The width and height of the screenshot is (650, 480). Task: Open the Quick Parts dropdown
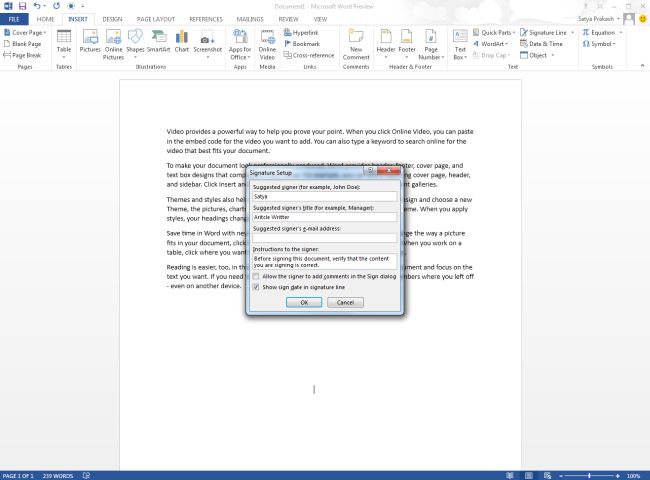pyautogui.click(x=514, y=32)
